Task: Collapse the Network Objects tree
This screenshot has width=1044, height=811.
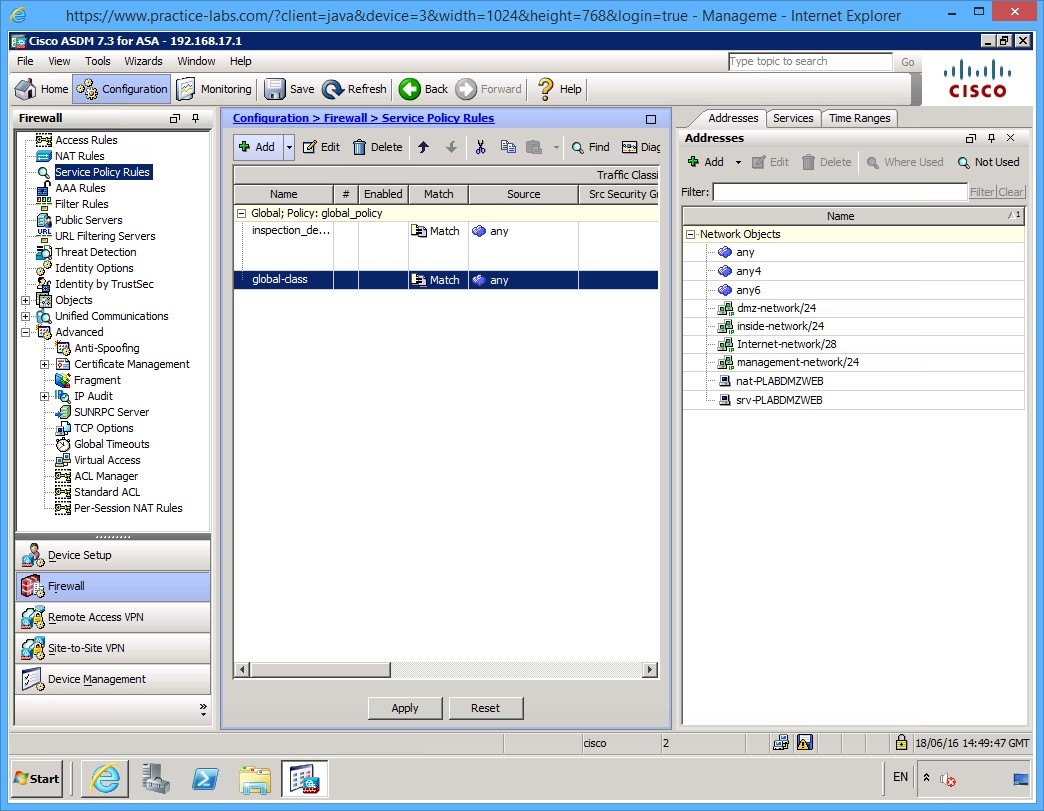Action: (688, 233)
